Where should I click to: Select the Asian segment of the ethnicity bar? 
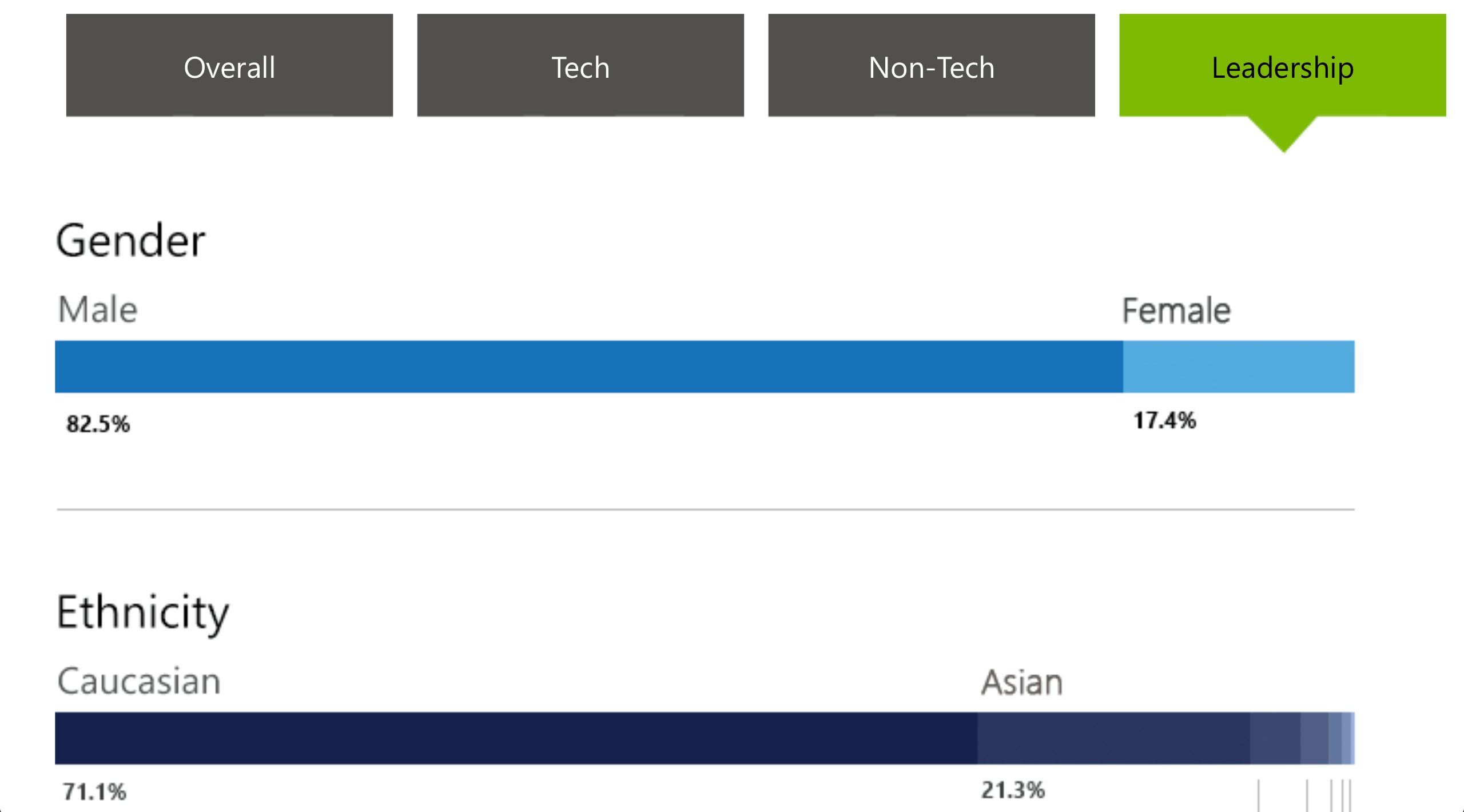[1113, 738]
